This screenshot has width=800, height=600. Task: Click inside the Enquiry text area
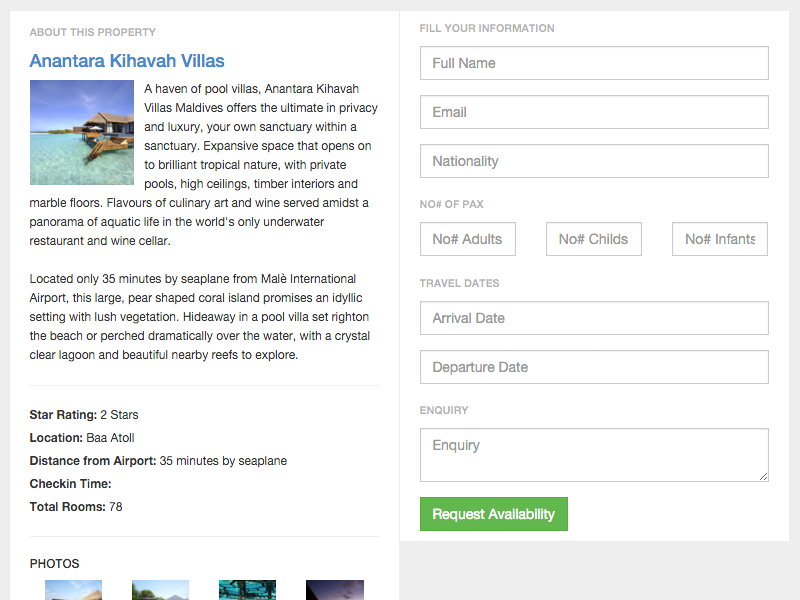594,455
